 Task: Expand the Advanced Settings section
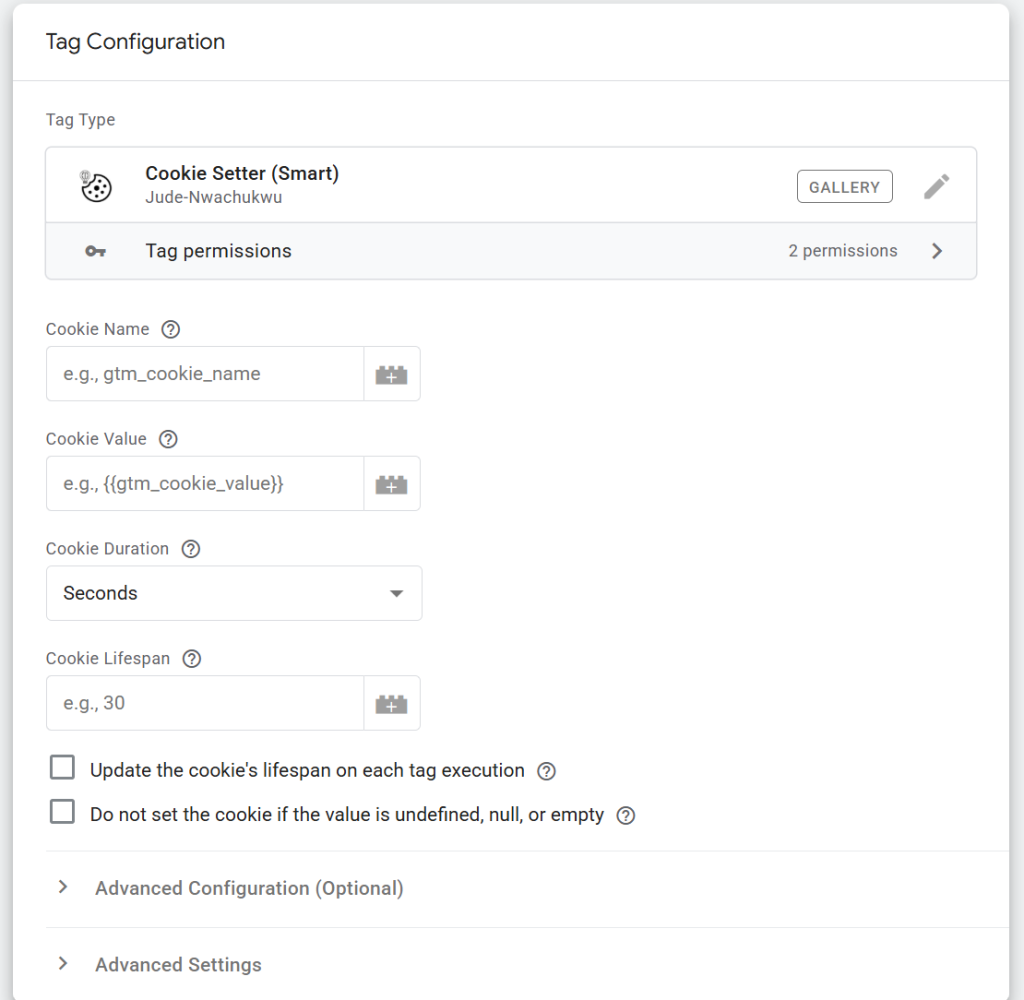pyautogui.click(x=178, y=965)
